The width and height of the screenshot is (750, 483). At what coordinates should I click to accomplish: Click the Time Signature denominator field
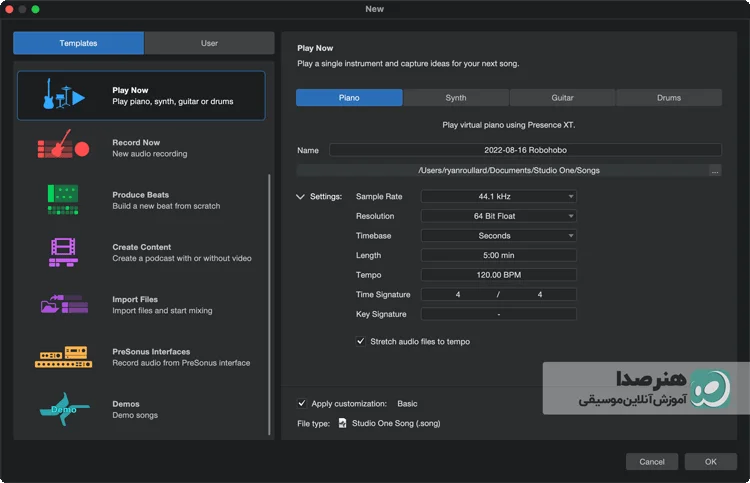(540, 295)
